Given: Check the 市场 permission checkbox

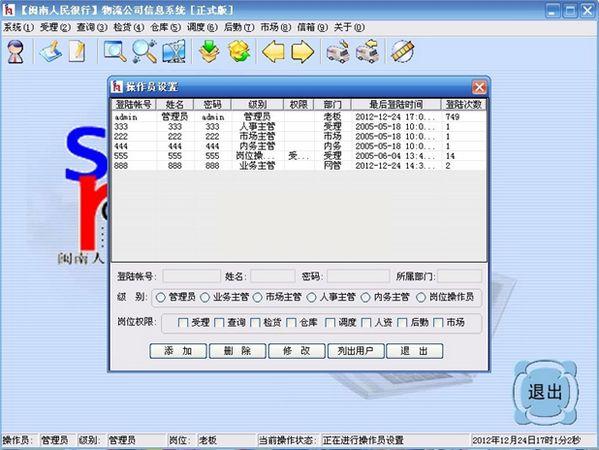Looking at the screenshot, I should [438, 323].
